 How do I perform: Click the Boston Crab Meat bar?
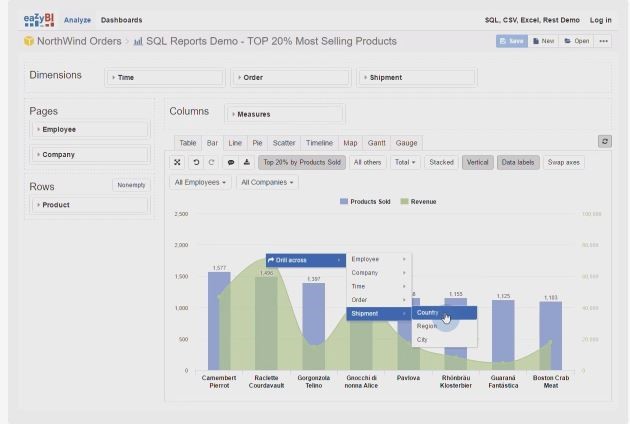pos(550,336)
